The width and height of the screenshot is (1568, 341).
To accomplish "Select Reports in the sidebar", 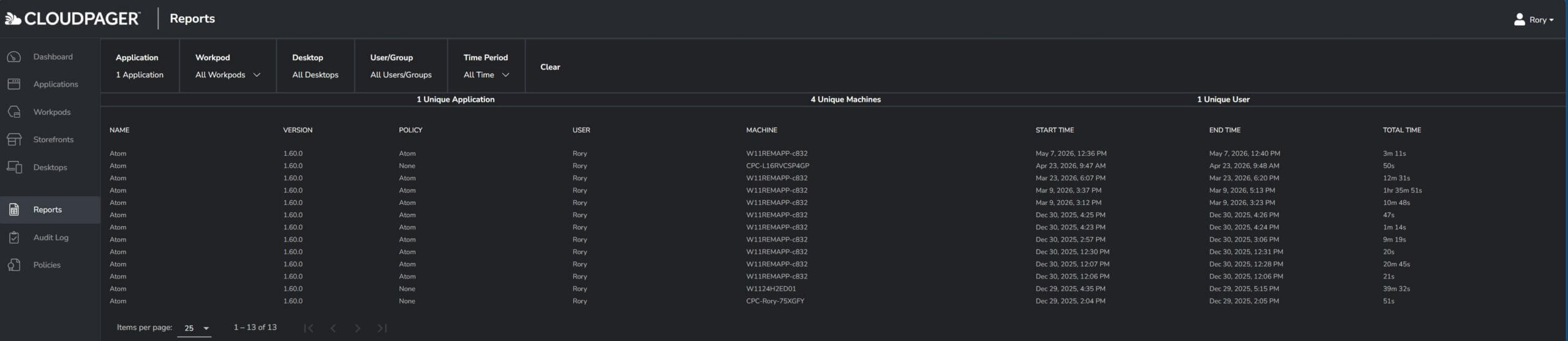I will click(x=50, y=210).
